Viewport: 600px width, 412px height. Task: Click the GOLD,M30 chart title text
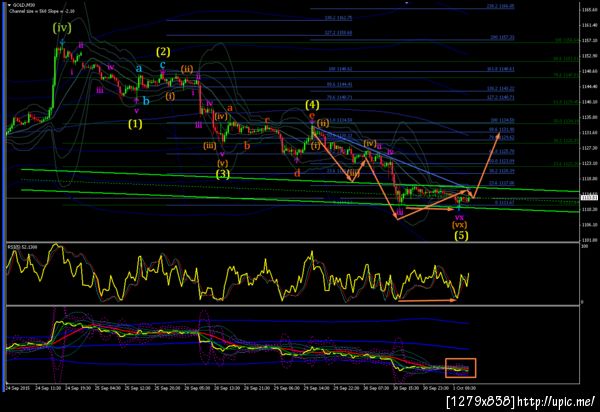point(23,5)
